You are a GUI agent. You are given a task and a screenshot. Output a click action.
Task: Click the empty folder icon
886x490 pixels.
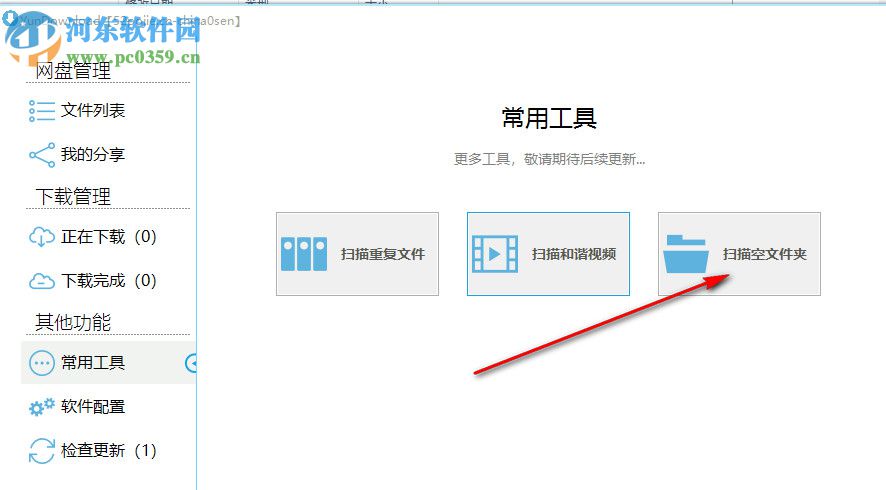tap(686, 254)
